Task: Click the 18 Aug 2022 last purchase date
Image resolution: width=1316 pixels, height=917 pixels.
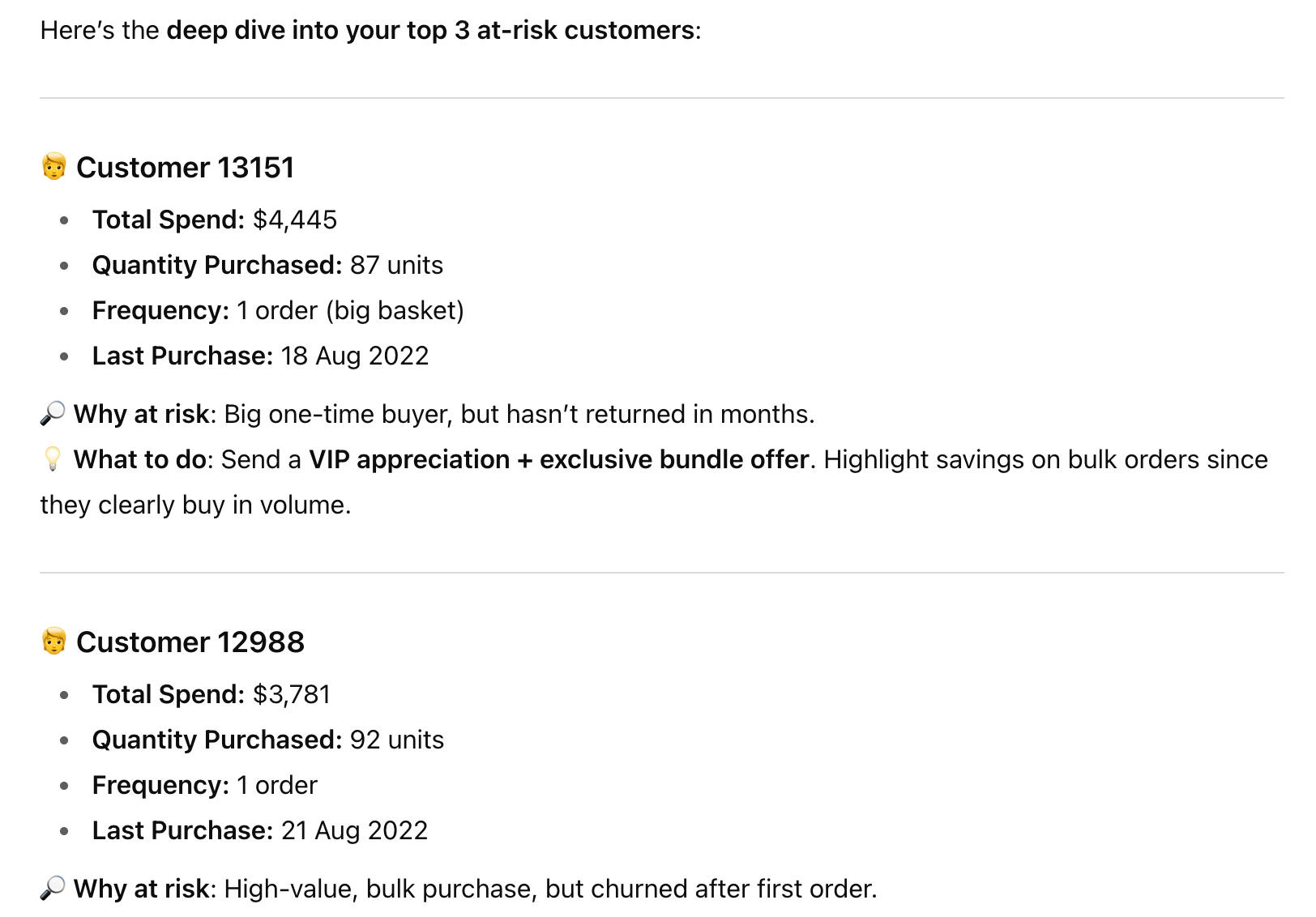Action: coord(354,356)
